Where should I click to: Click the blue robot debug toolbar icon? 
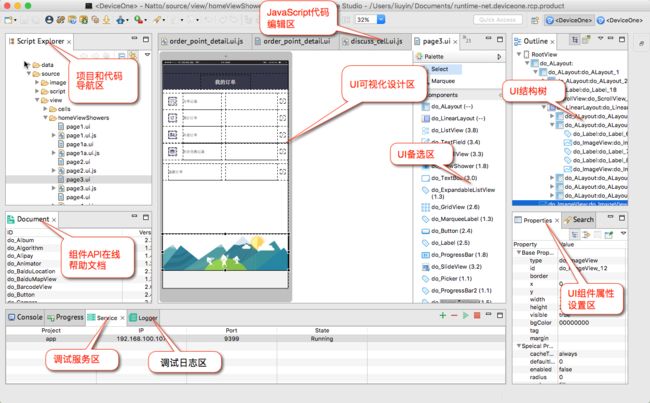click(x=121, y=19)
